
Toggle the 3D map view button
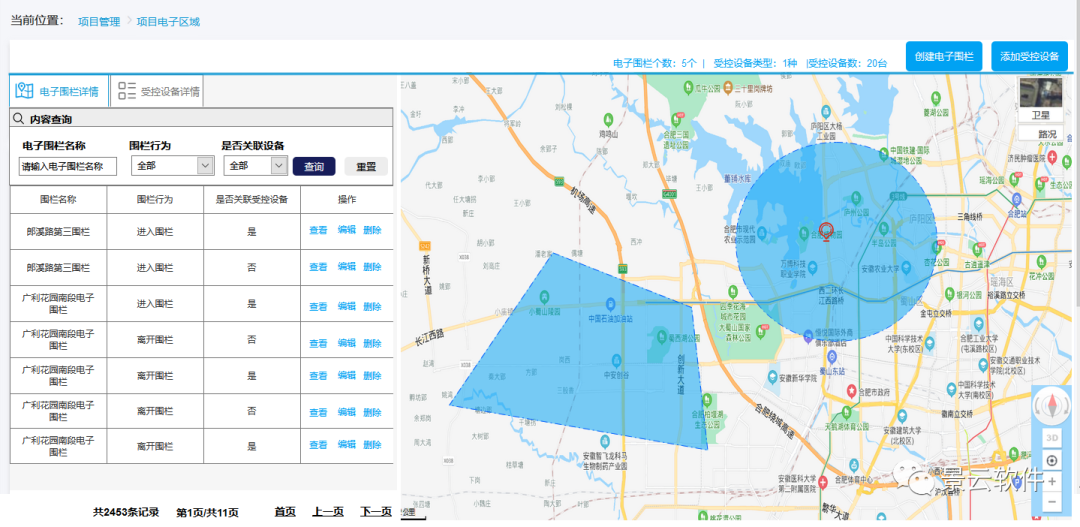point(1051,437)
